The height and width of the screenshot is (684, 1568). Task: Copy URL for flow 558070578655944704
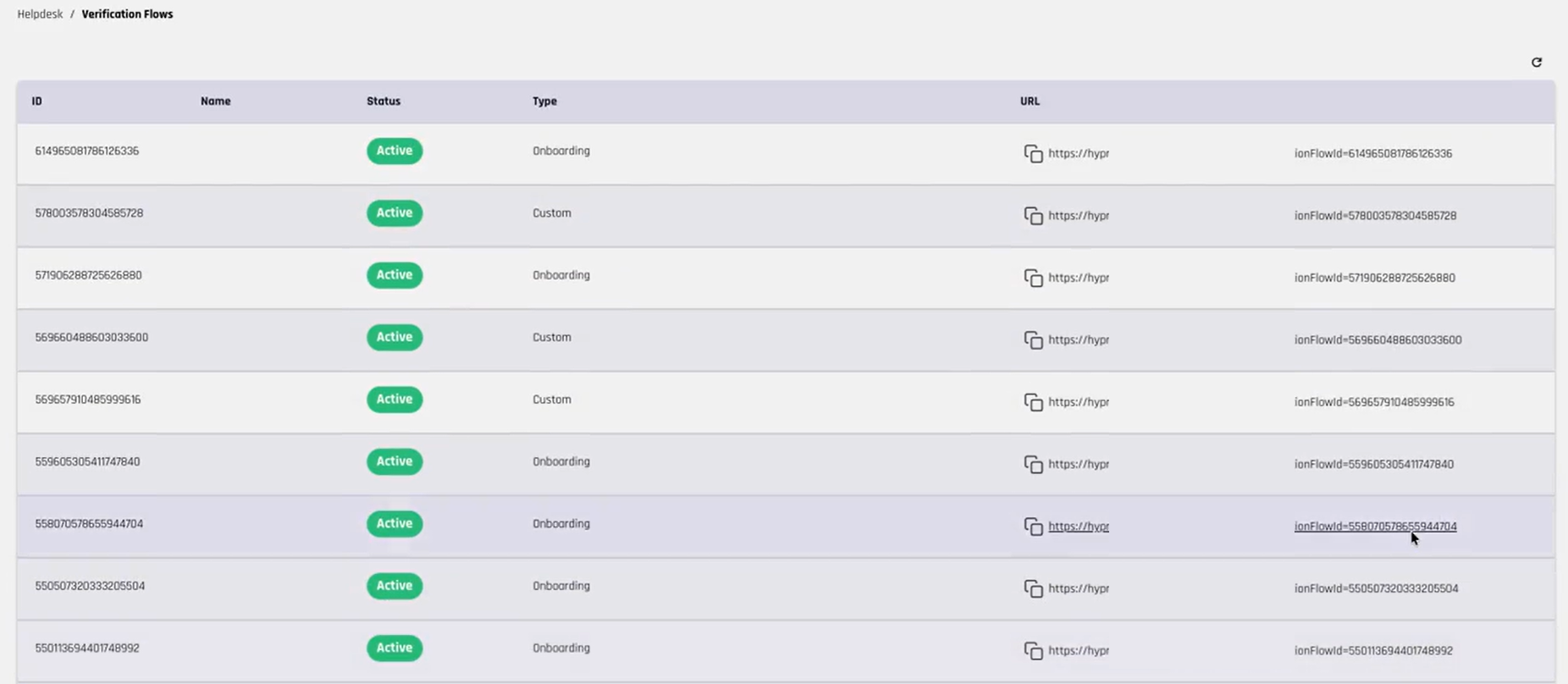coord(1033,527)
